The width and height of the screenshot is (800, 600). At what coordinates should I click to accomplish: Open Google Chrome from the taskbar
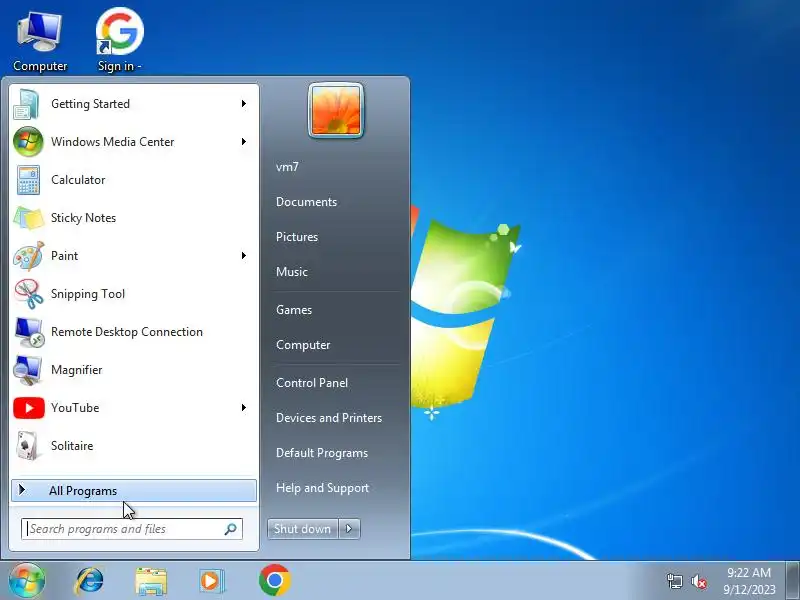tap(274, 580)
